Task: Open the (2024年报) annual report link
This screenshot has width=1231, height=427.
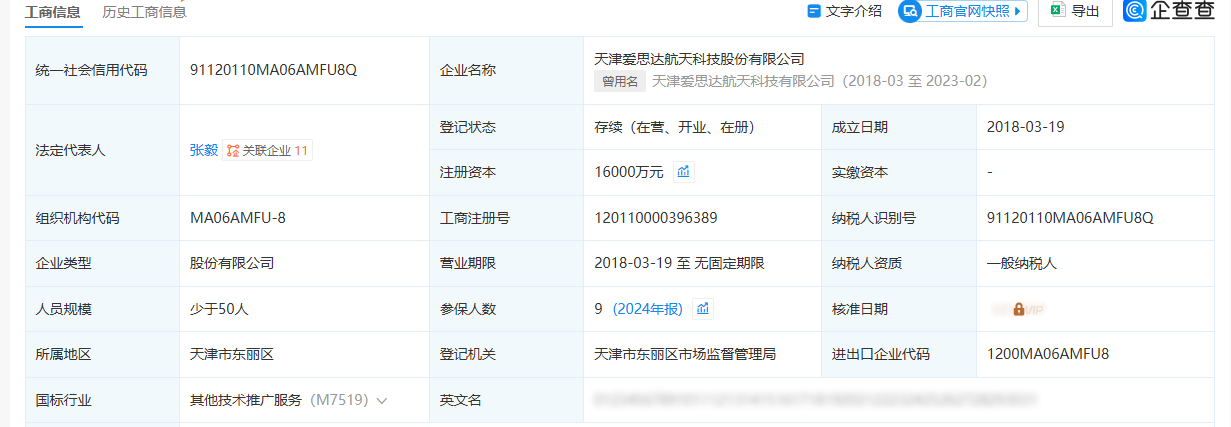Action: click(x=647, y=309)
